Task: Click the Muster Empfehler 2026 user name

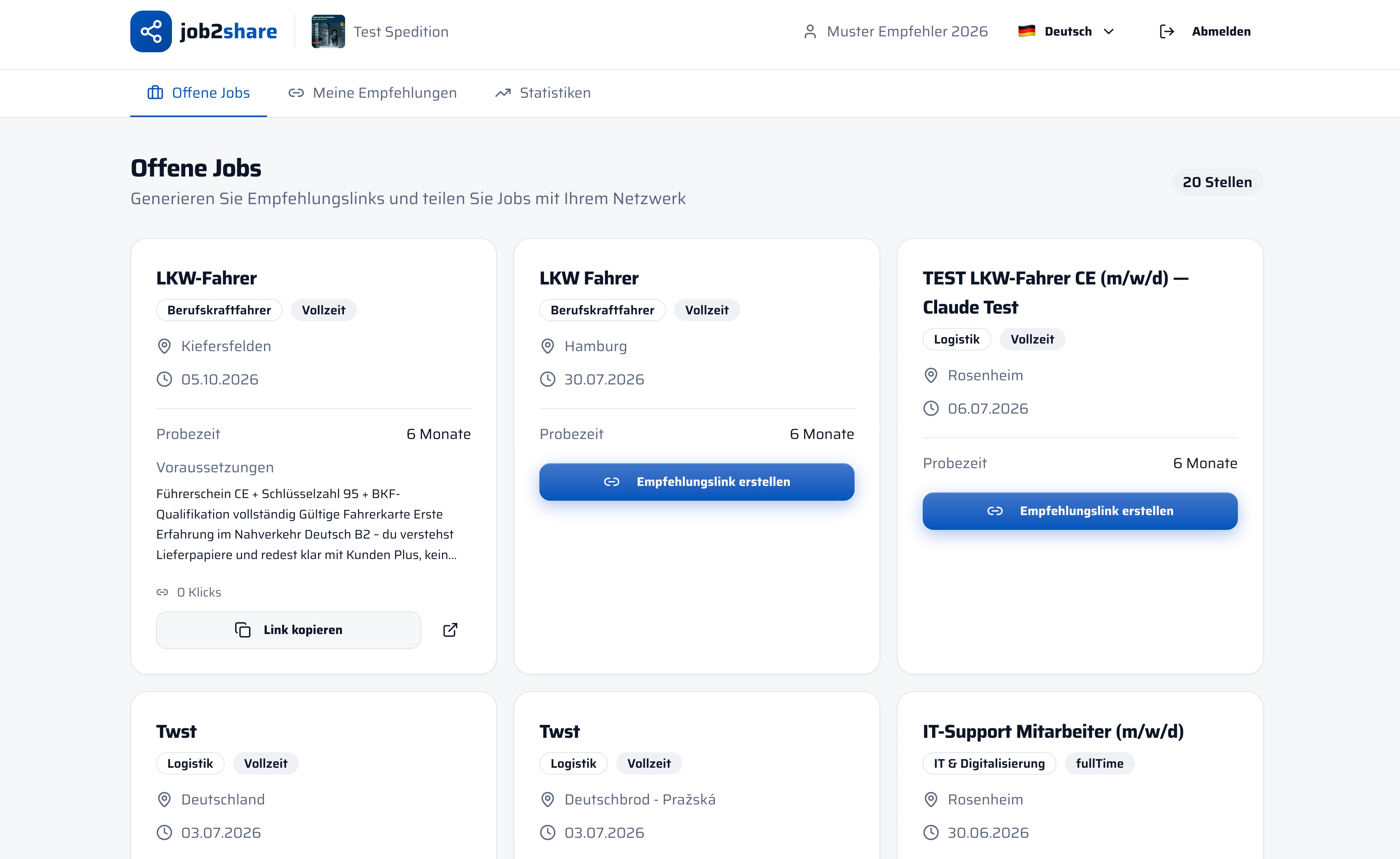Action: (907, 31)
